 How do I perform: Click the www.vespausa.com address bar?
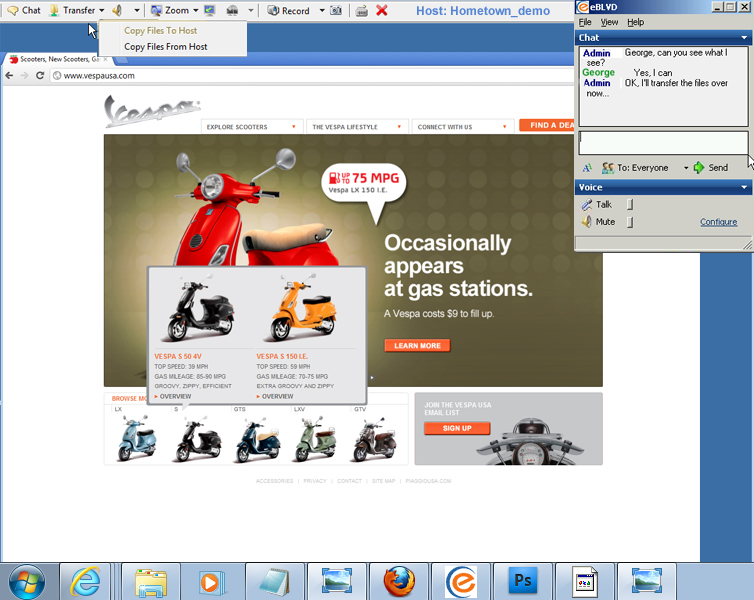tap(313, 75)
